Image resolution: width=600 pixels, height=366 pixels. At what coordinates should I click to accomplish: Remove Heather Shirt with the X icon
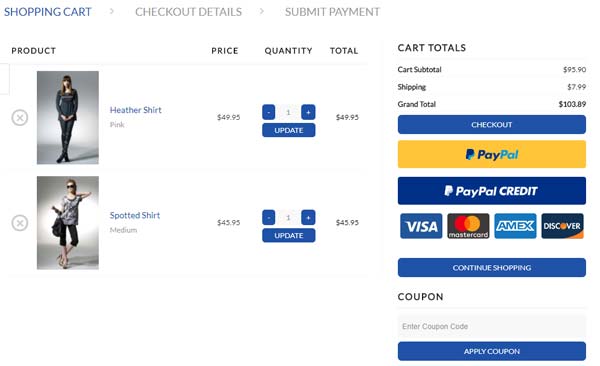click(20, 118)
